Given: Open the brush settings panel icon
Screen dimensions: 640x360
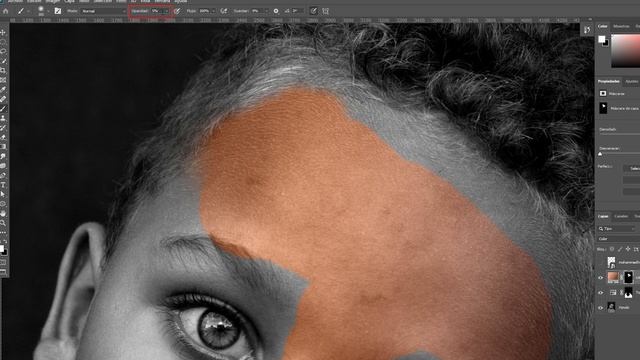Looking at the screenshot, I should (x=58, y=11).
